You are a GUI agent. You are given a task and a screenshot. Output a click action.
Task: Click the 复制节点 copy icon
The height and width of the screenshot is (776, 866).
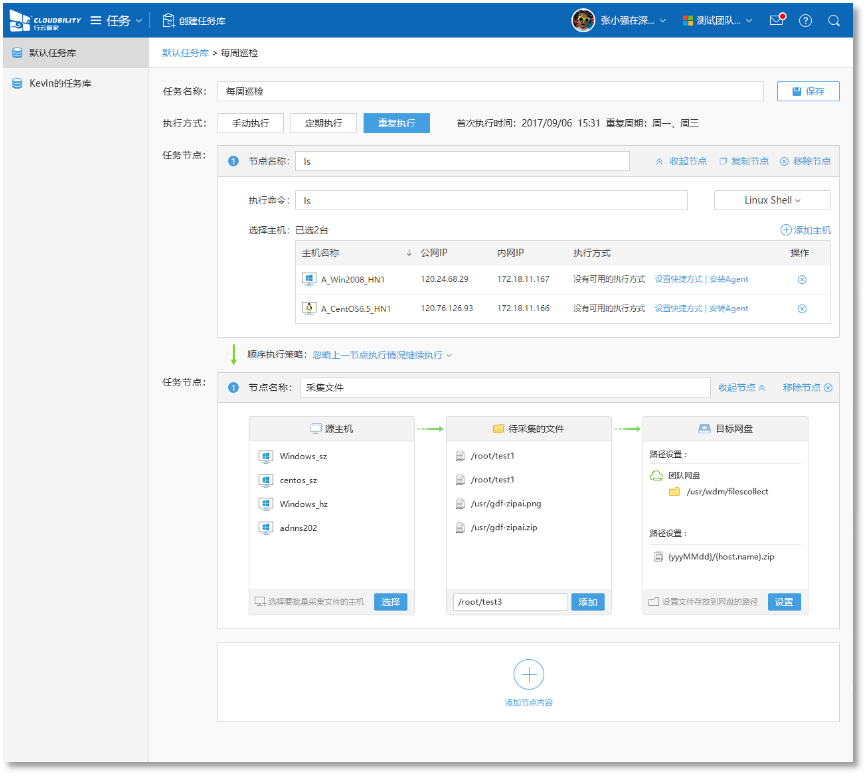click(x=723, y=161)
